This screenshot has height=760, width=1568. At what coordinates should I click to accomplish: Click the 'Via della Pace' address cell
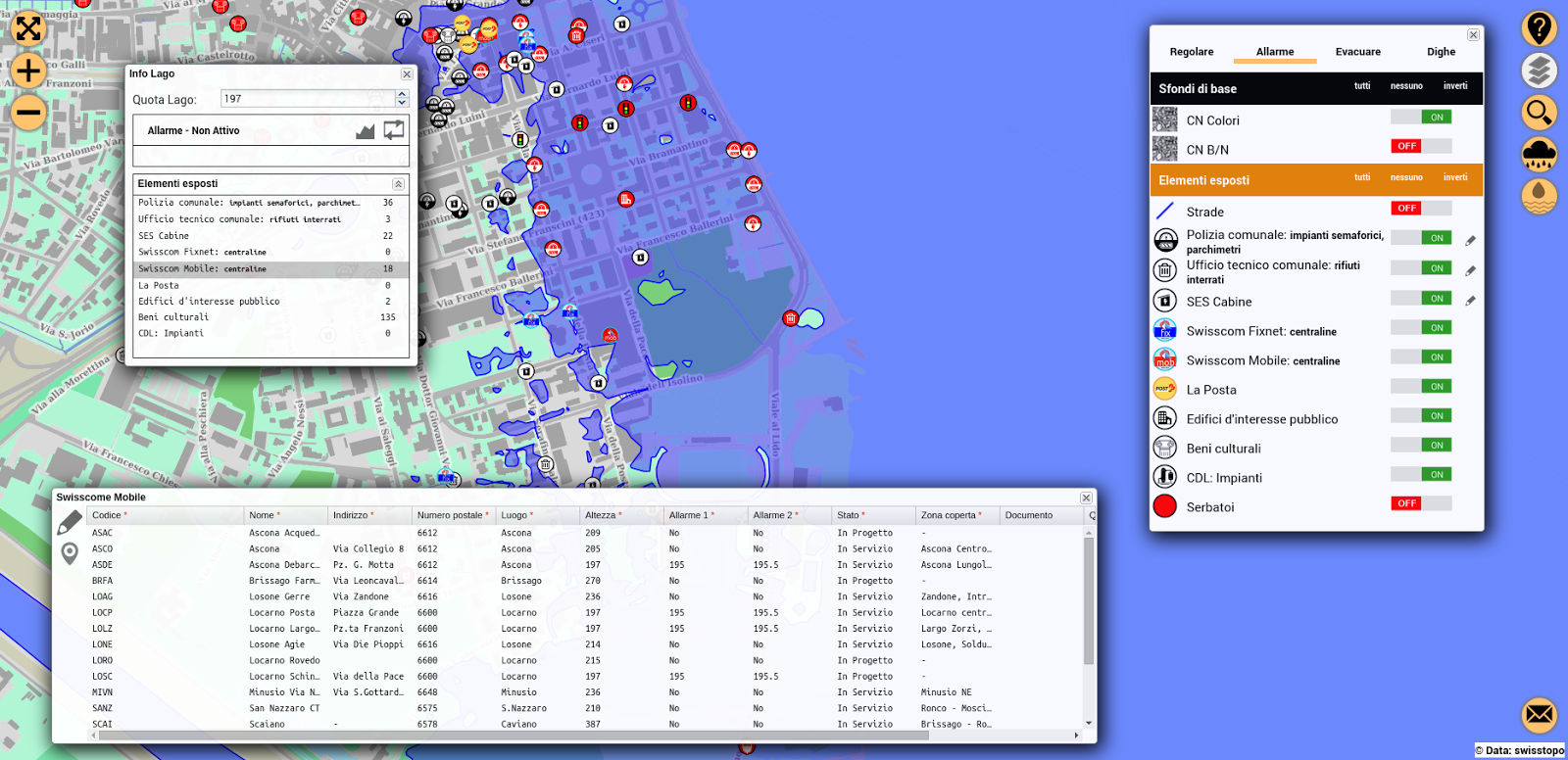368,677
